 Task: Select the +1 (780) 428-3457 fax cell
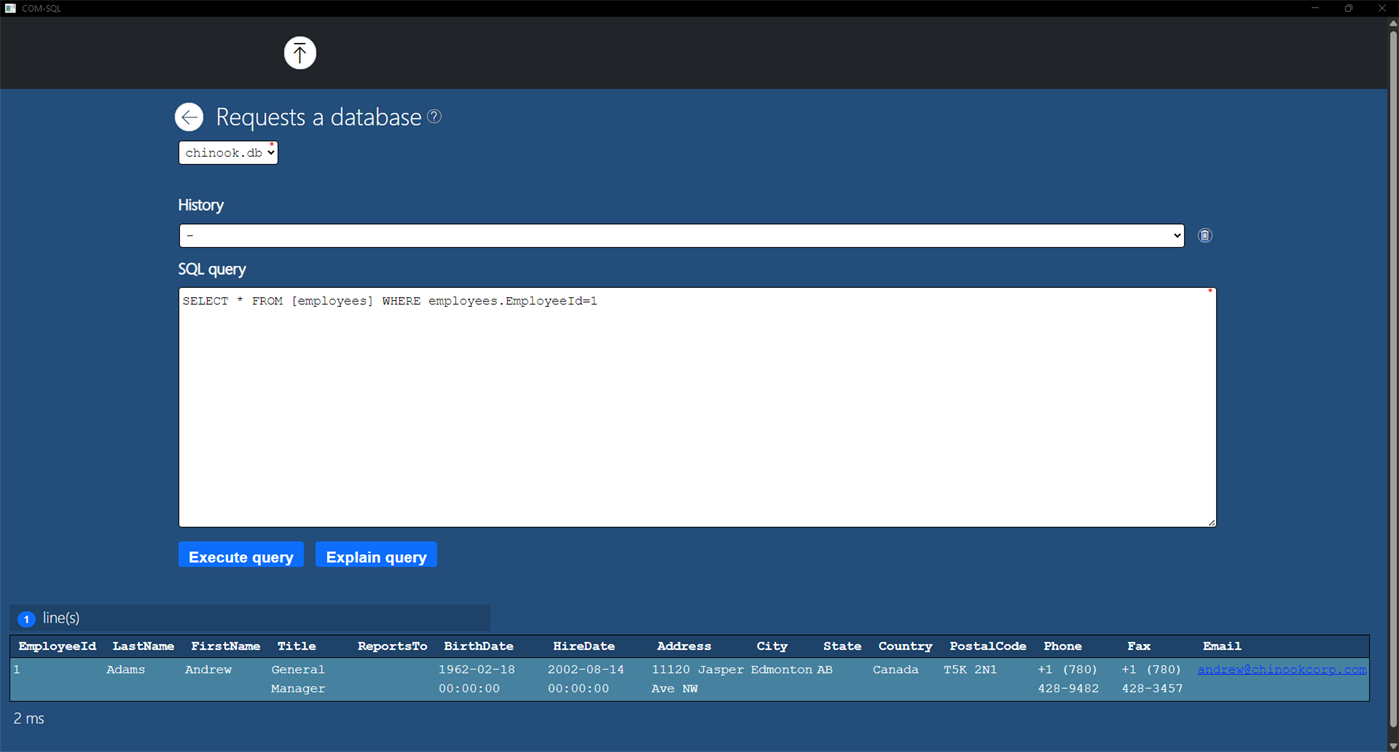tap(1152, 679)
